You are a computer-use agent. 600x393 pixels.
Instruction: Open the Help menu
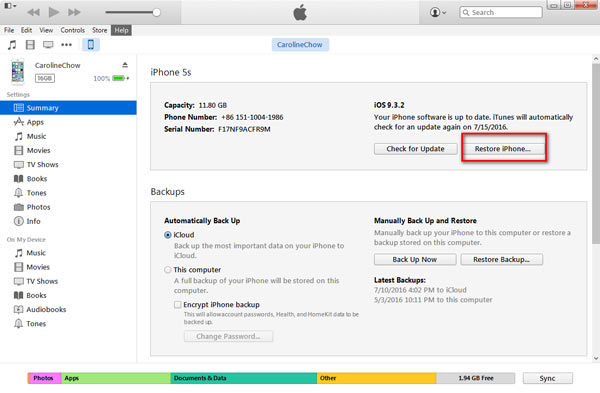point(121,30)
